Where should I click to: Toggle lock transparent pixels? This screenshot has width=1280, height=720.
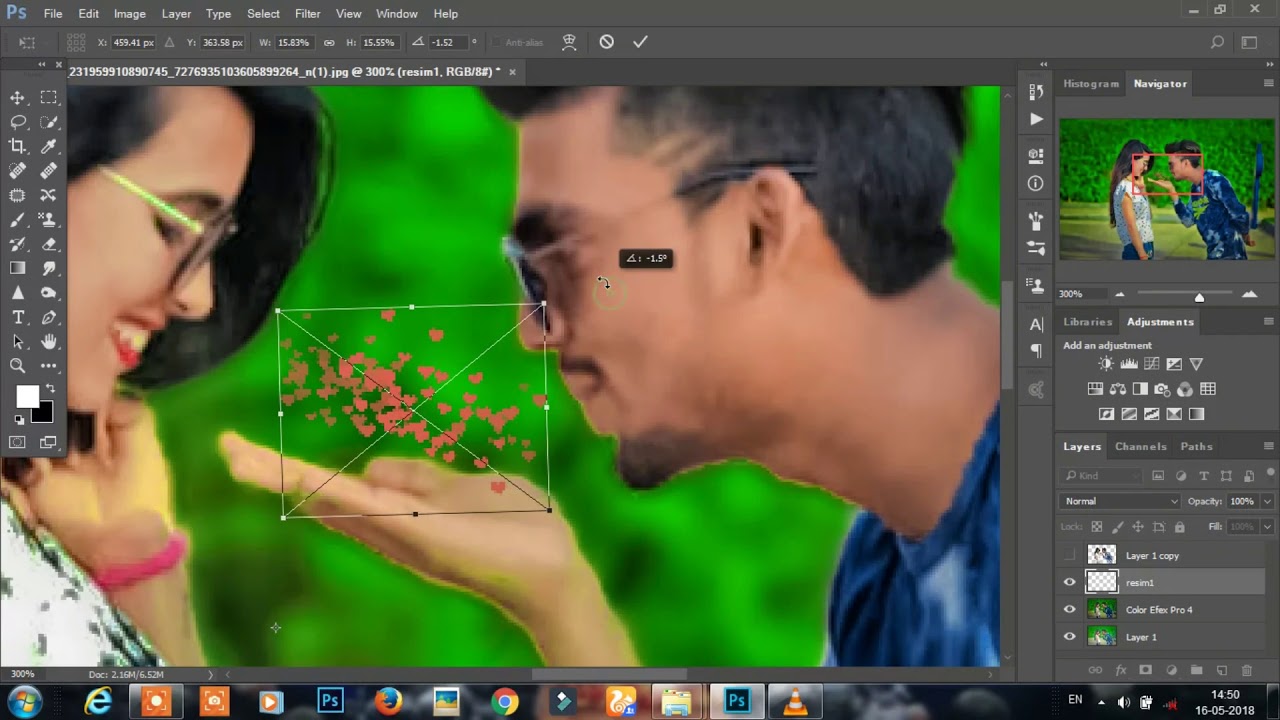[1096, 526]
